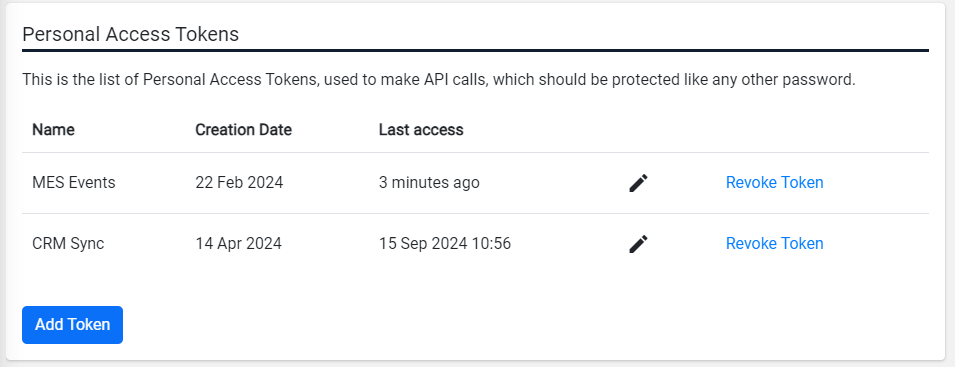
Task: Click the dark underline beneath the section heading
Action: (x=476, y=50)
